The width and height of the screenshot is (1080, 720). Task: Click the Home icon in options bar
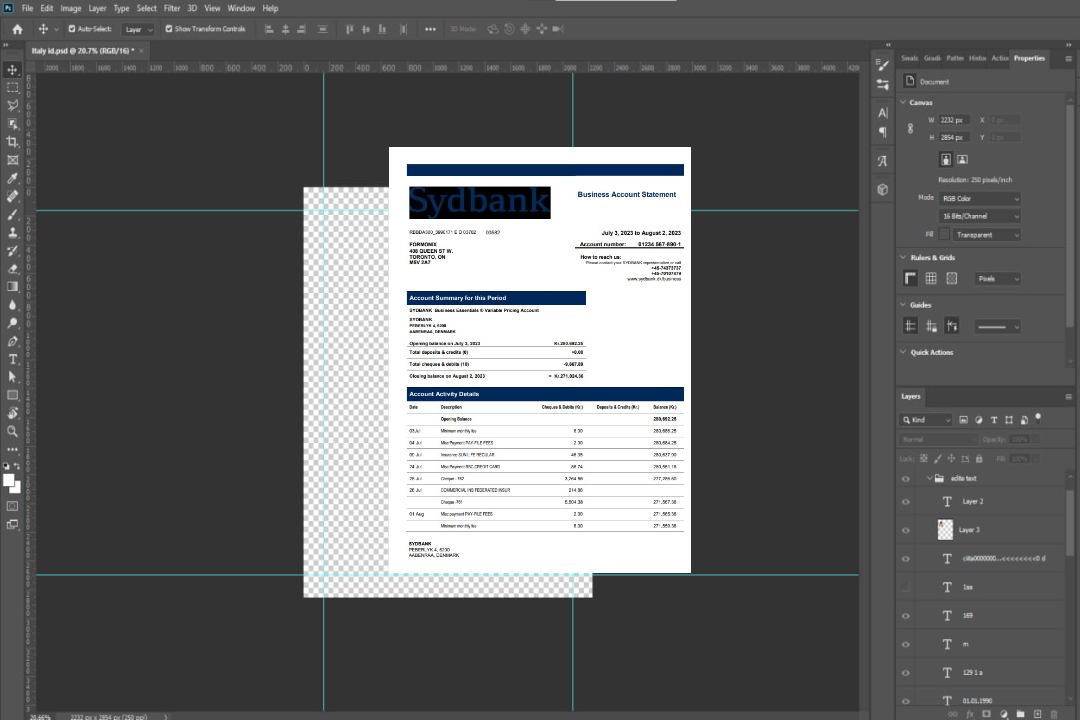(x=17, y=29)
